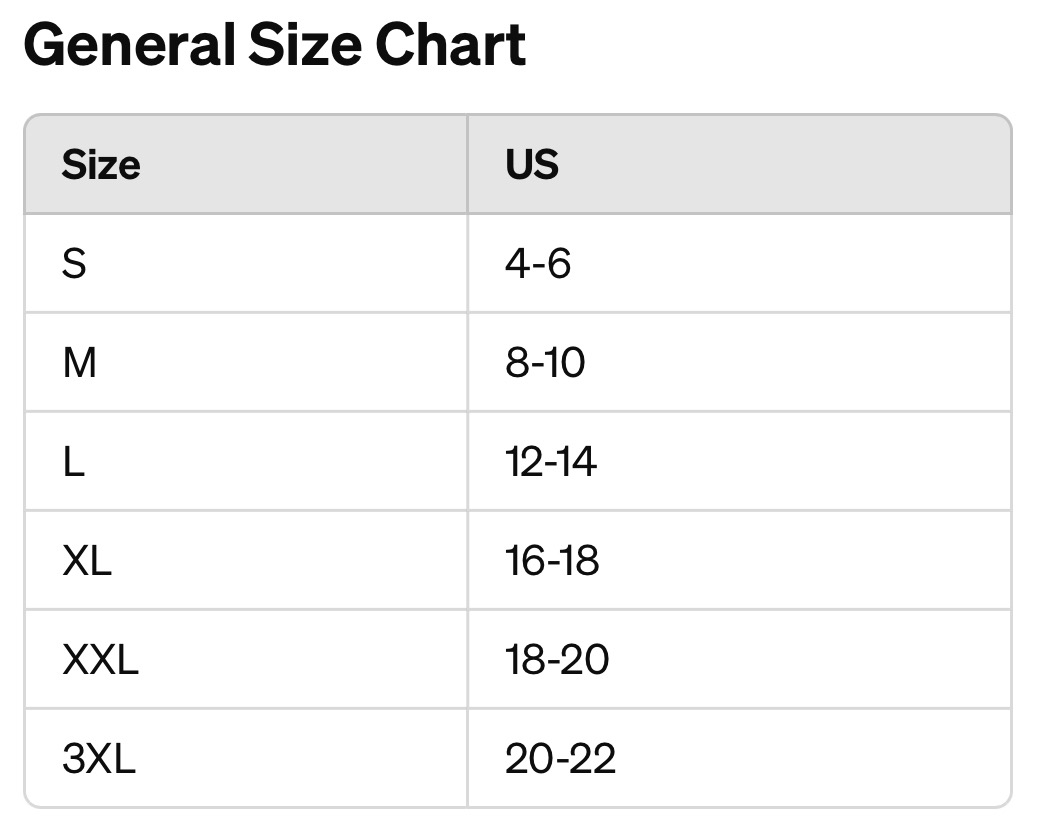
Task: Click the letter X in the XL cell
Action: 76,561
